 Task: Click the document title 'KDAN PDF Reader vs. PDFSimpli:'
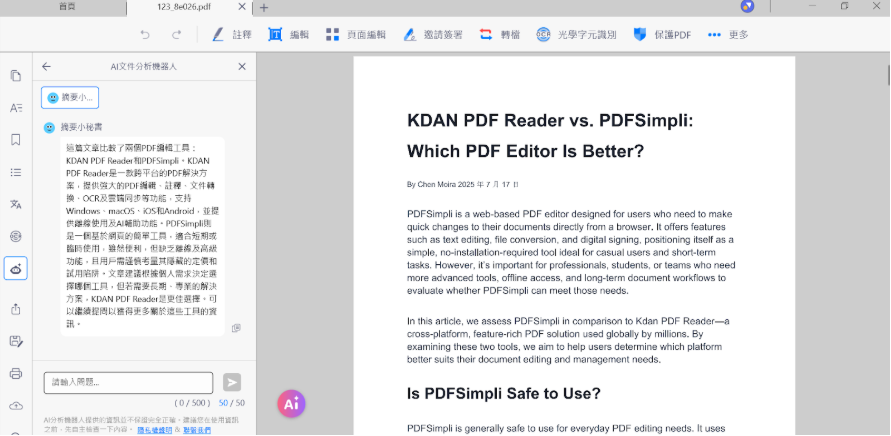point(550,121)
